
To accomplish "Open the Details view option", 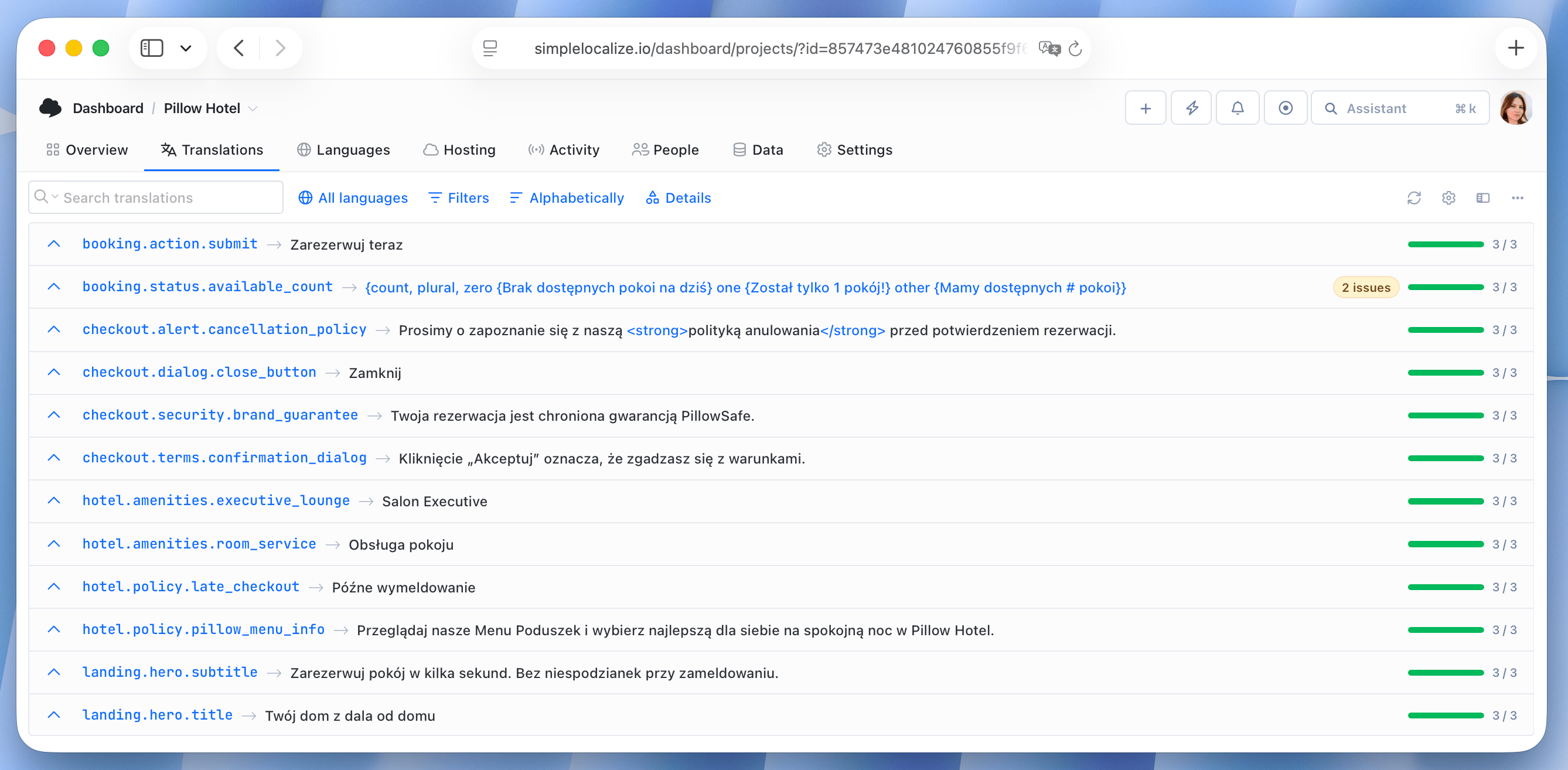I will [x=678, y=198].
